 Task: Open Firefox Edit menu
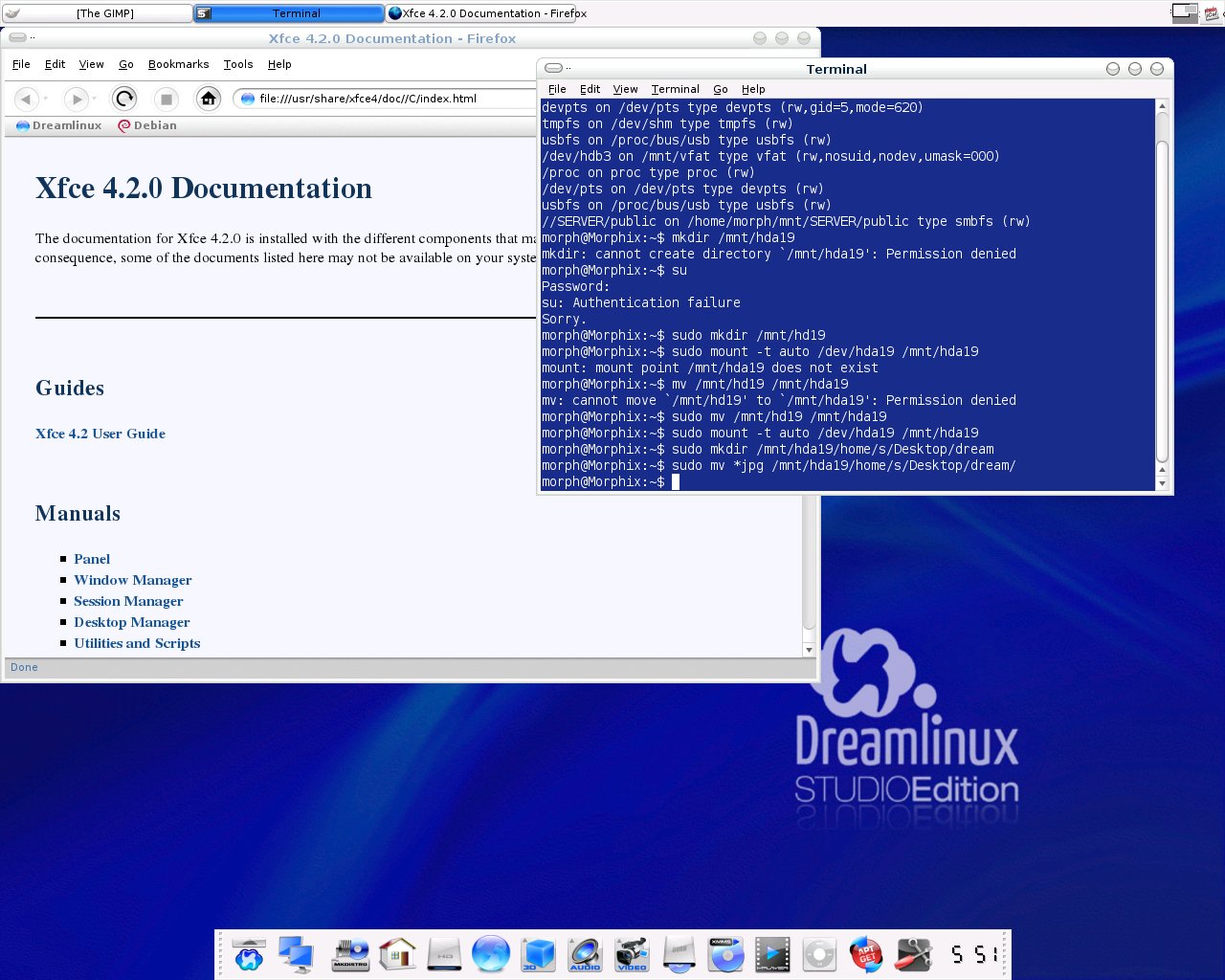(x=56, y=64)
